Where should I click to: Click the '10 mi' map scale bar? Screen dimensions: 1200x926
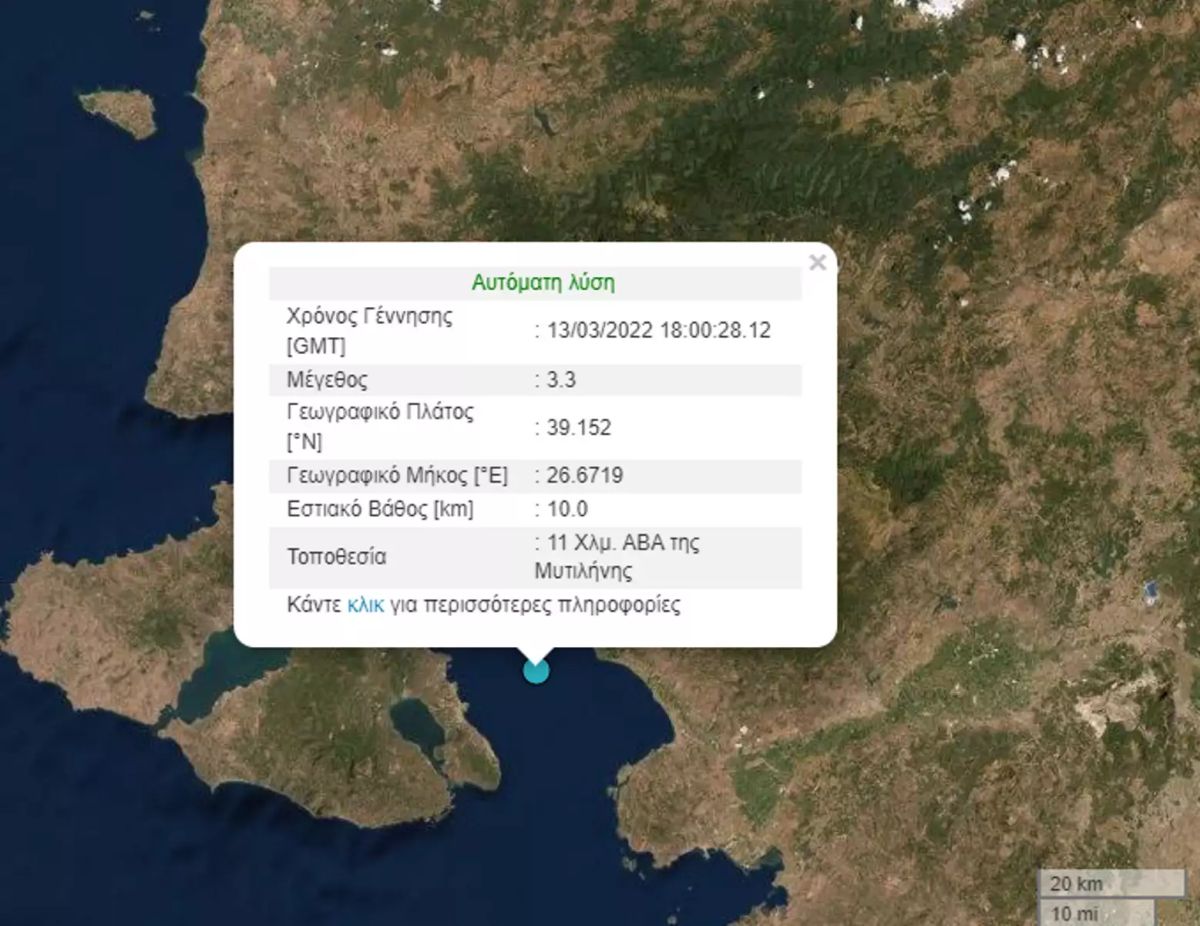tap(1096, 912)
